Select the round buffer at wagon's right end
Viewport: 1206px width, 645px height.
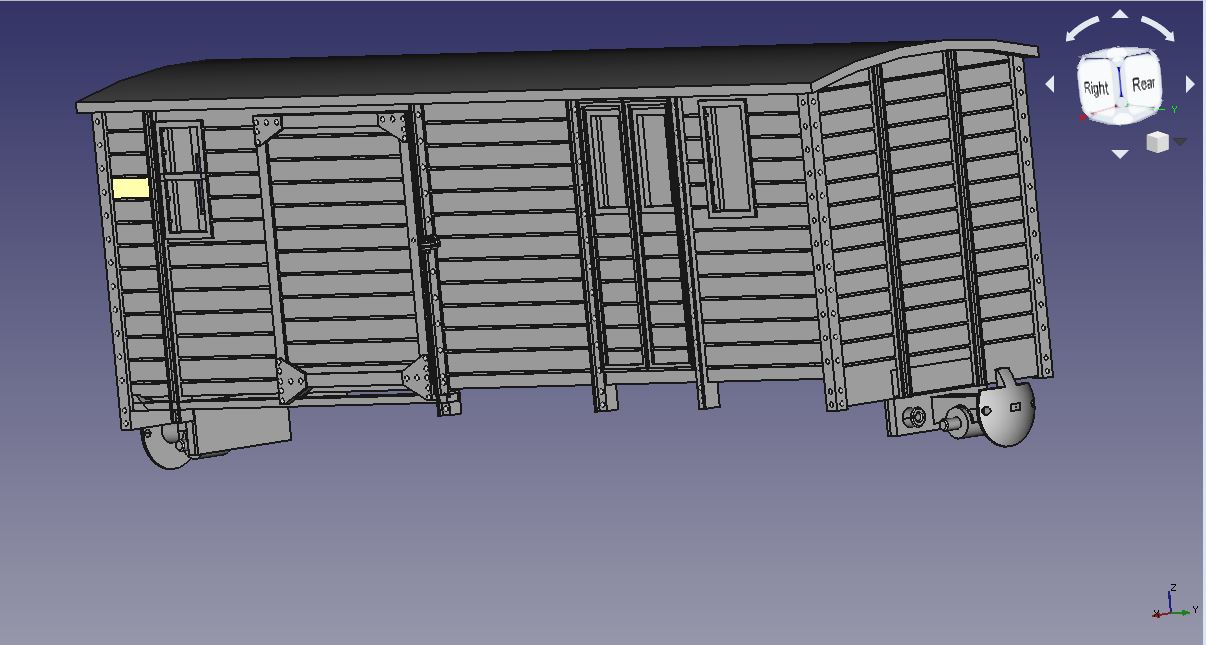click(x=1007, y=410)
